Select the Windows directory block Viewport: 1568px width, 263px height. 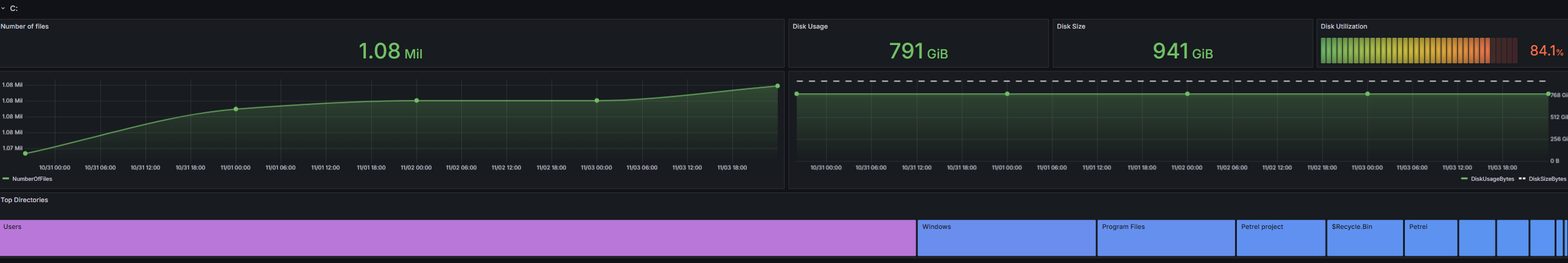(x=1007, y=238)
